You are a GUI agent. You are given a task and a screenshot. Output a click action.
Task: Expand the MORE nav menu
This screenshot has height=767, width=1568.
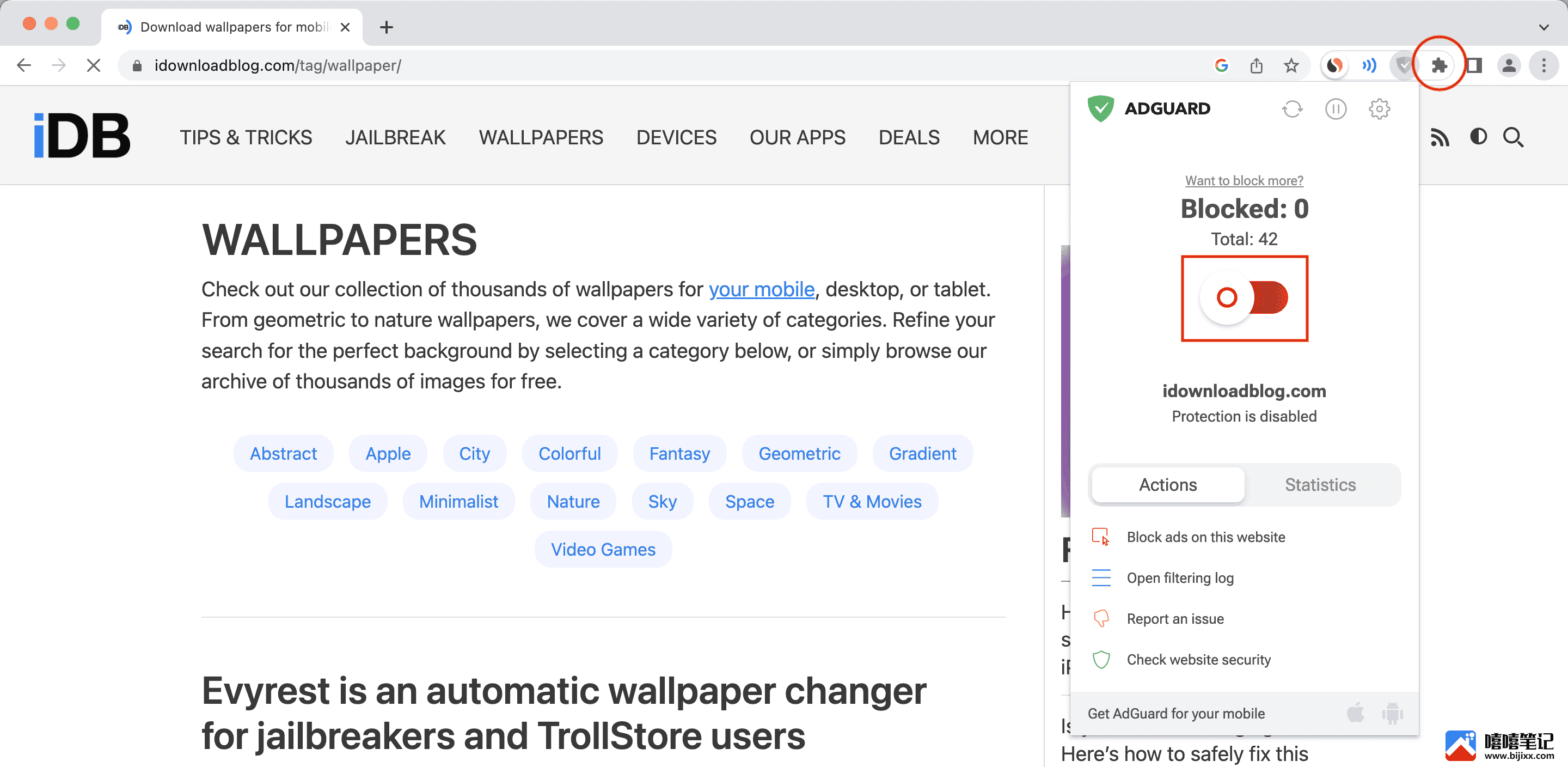pos(1000,138)
